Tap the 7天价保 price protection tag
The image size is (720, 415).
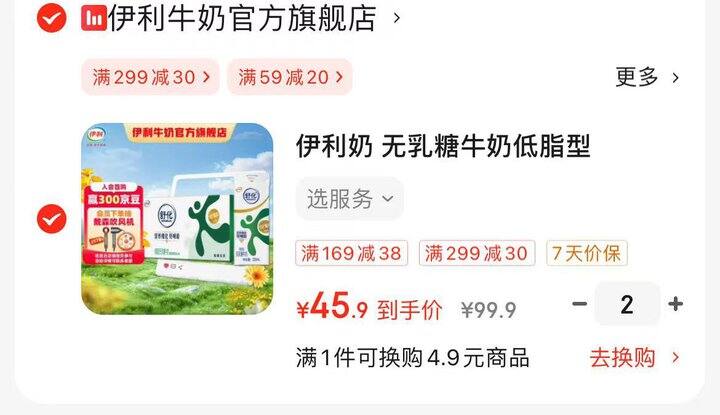(x=587, y=253)
